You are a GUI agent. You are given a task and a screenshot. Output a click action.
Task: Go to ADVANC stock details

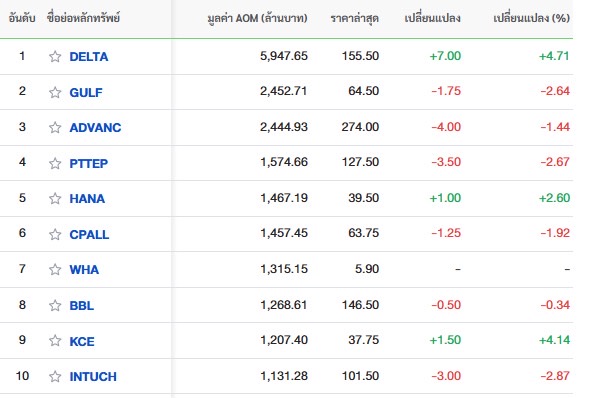pyautogui.click(x=95, y=127)
